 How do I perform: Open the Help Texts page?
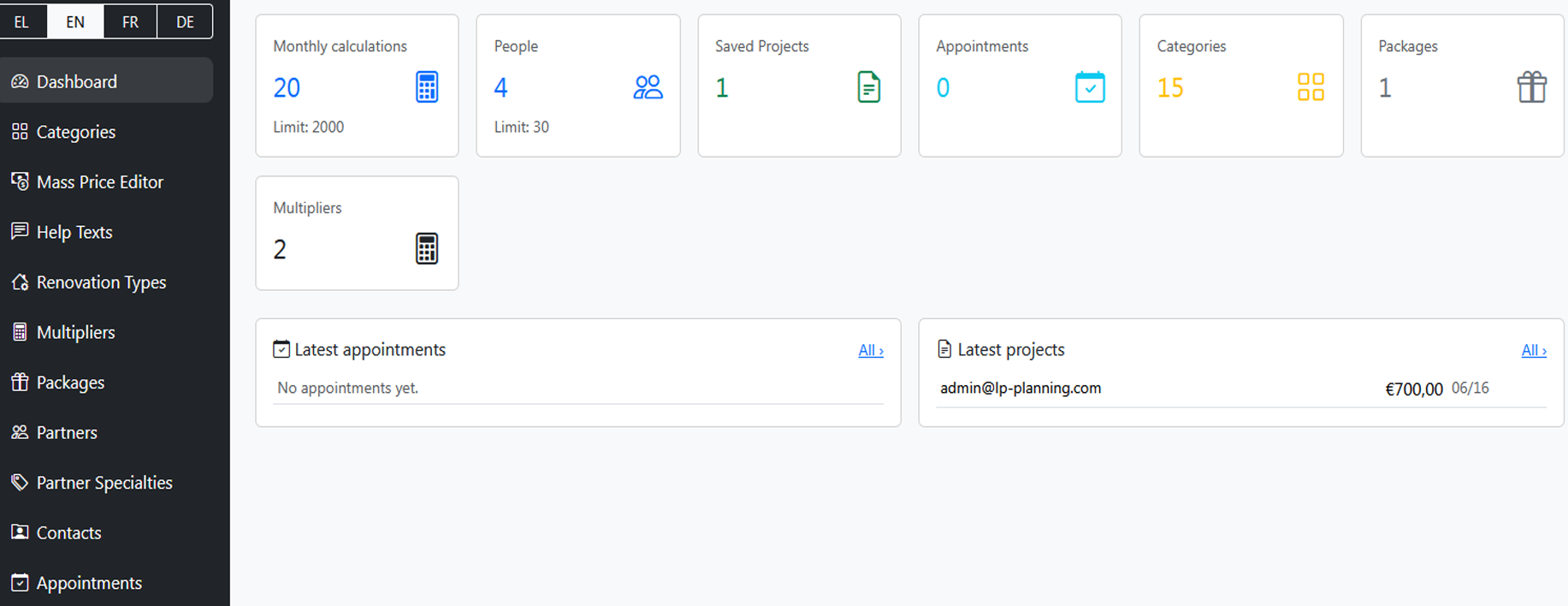(106, 232)
